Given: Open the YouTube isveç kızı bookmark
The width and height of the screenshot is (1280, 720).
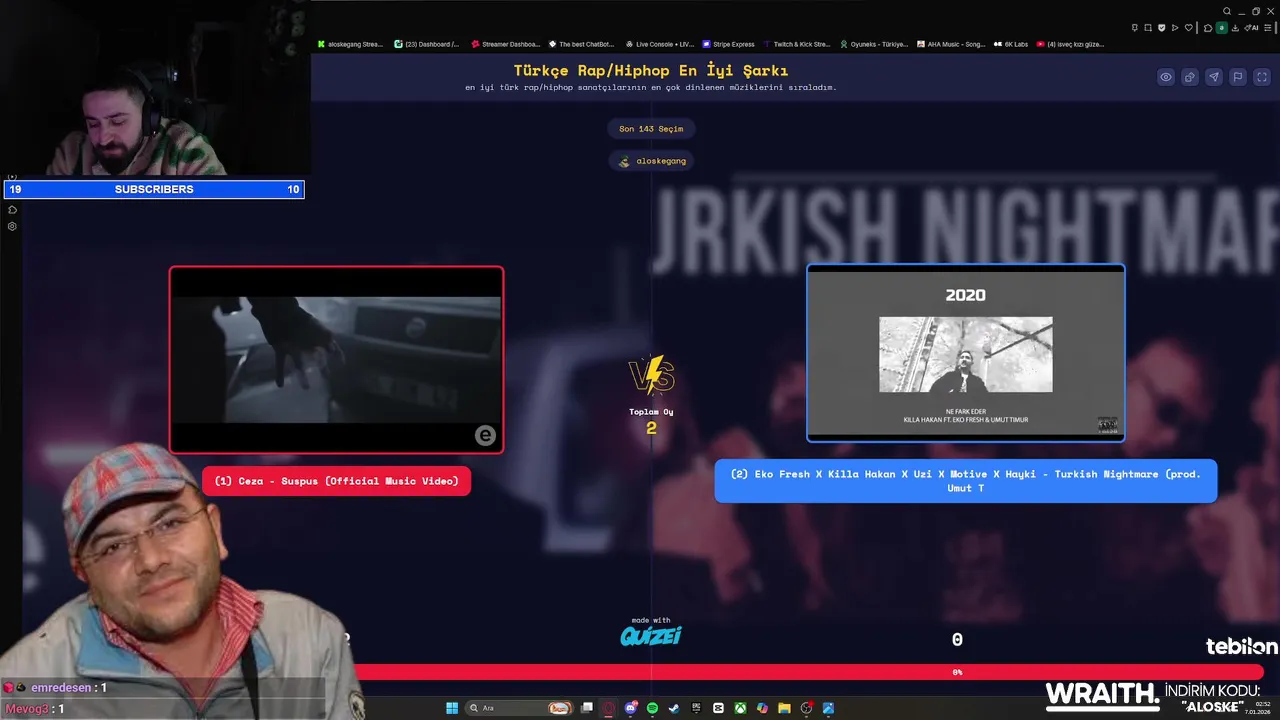Looking at the screenshot, I should pyautogui.click(x=1072, y=44).
